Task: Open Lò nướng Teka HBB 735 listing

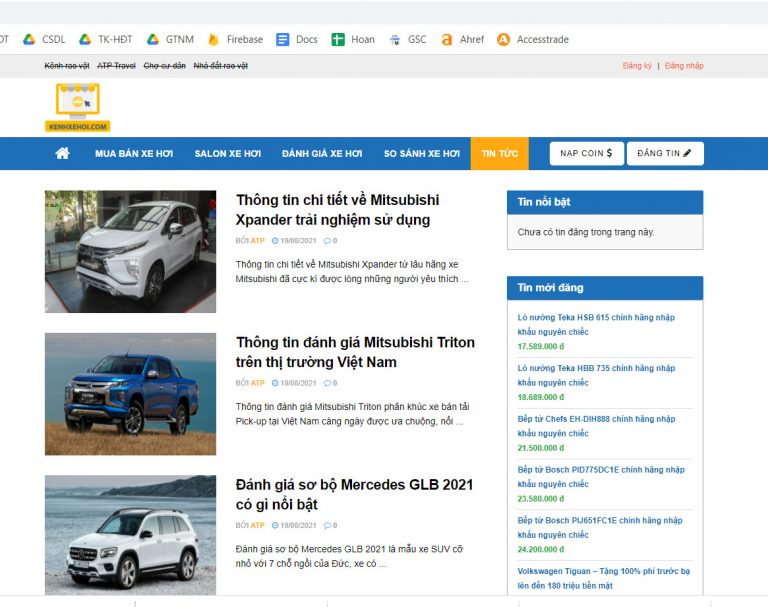Action: [596, 375]
